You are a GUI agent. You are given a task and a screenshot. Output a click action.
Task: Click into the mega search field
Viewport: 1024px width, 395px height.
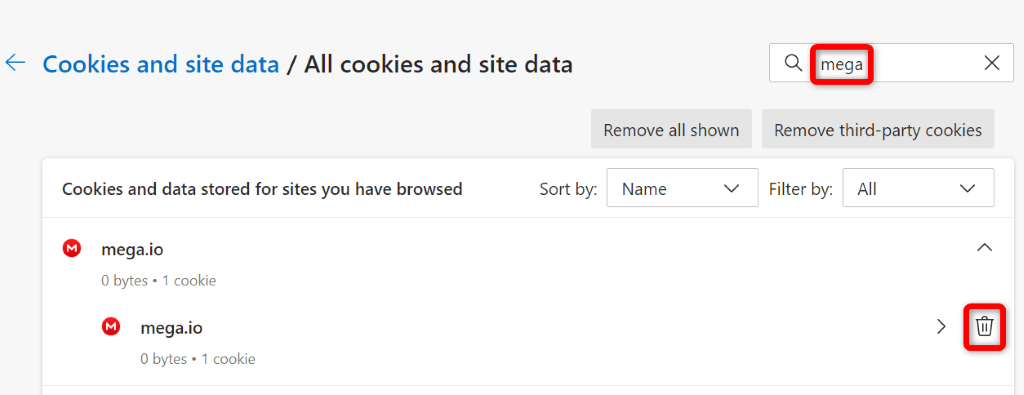(891, 63)
